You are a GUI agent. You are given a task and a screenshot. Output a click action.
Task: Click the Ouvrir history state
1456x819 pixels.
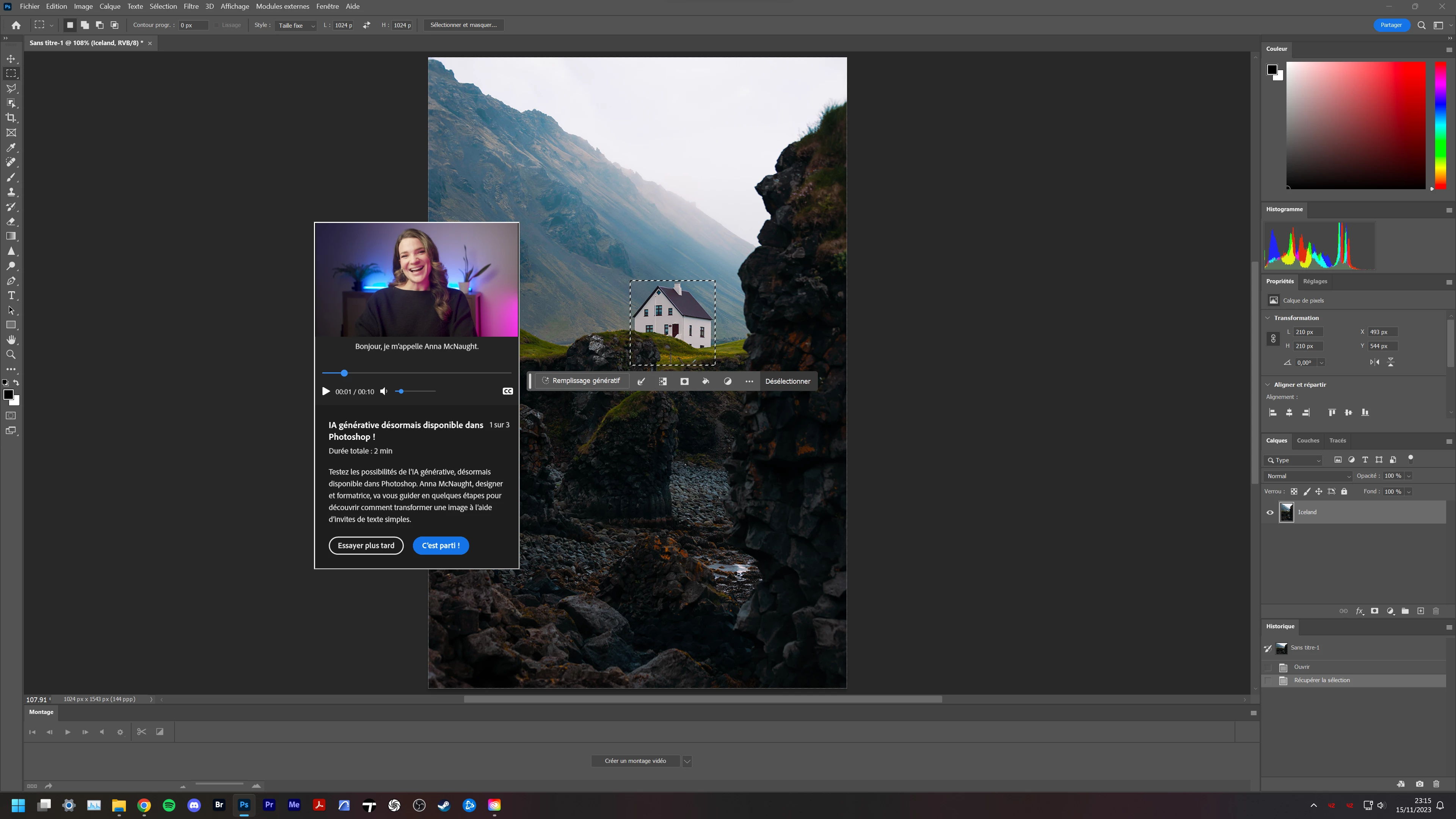pos(1302,667)
